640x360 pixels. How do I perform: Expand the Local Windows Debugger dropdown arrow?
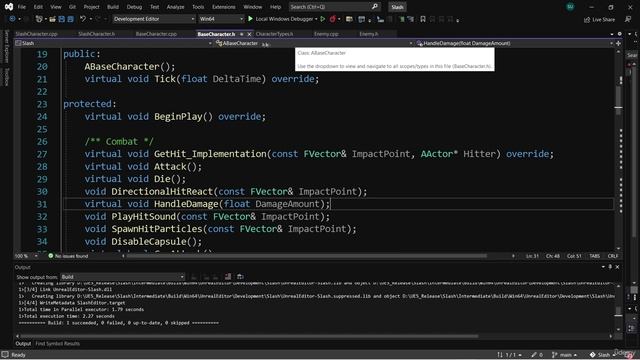[316, 19]
